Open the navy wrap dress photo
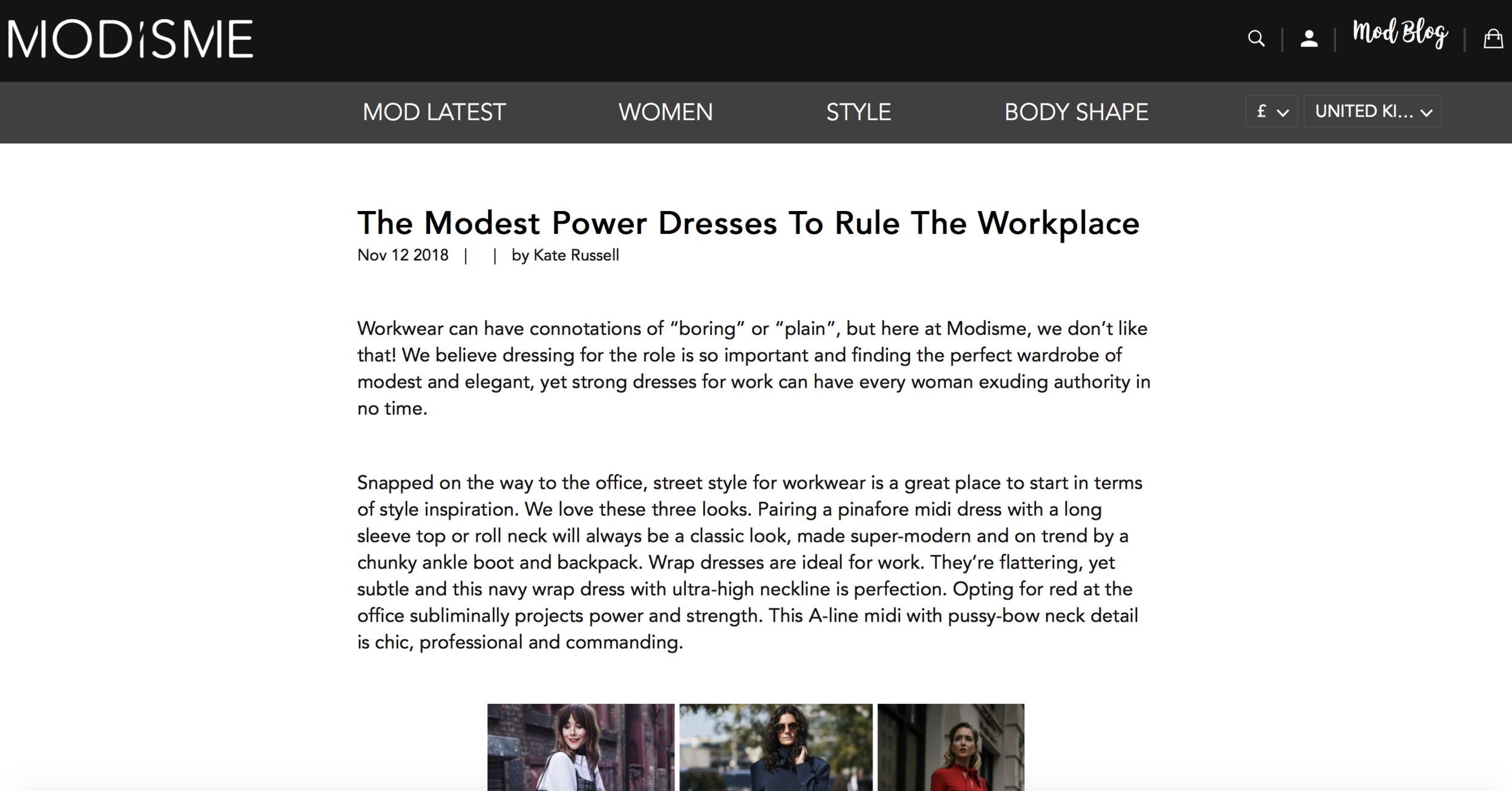The image size is (1512, 791). pyautogui.click(x=776, y=747)
